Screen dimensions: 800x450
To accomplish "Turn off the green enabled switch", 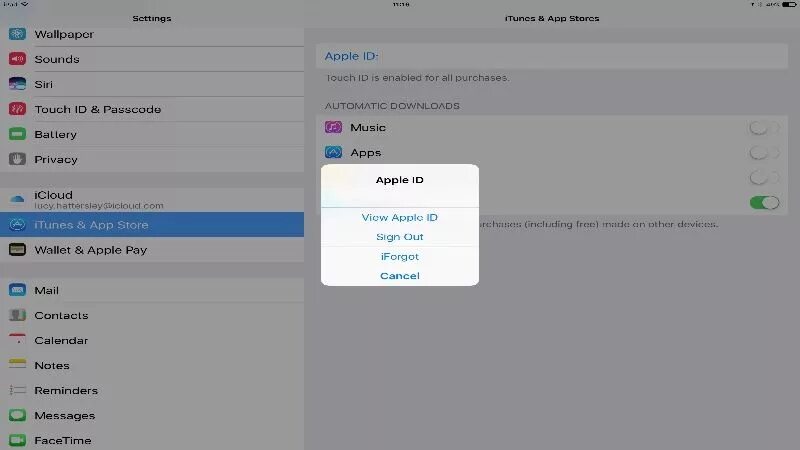I will click(x=764, y=203).
